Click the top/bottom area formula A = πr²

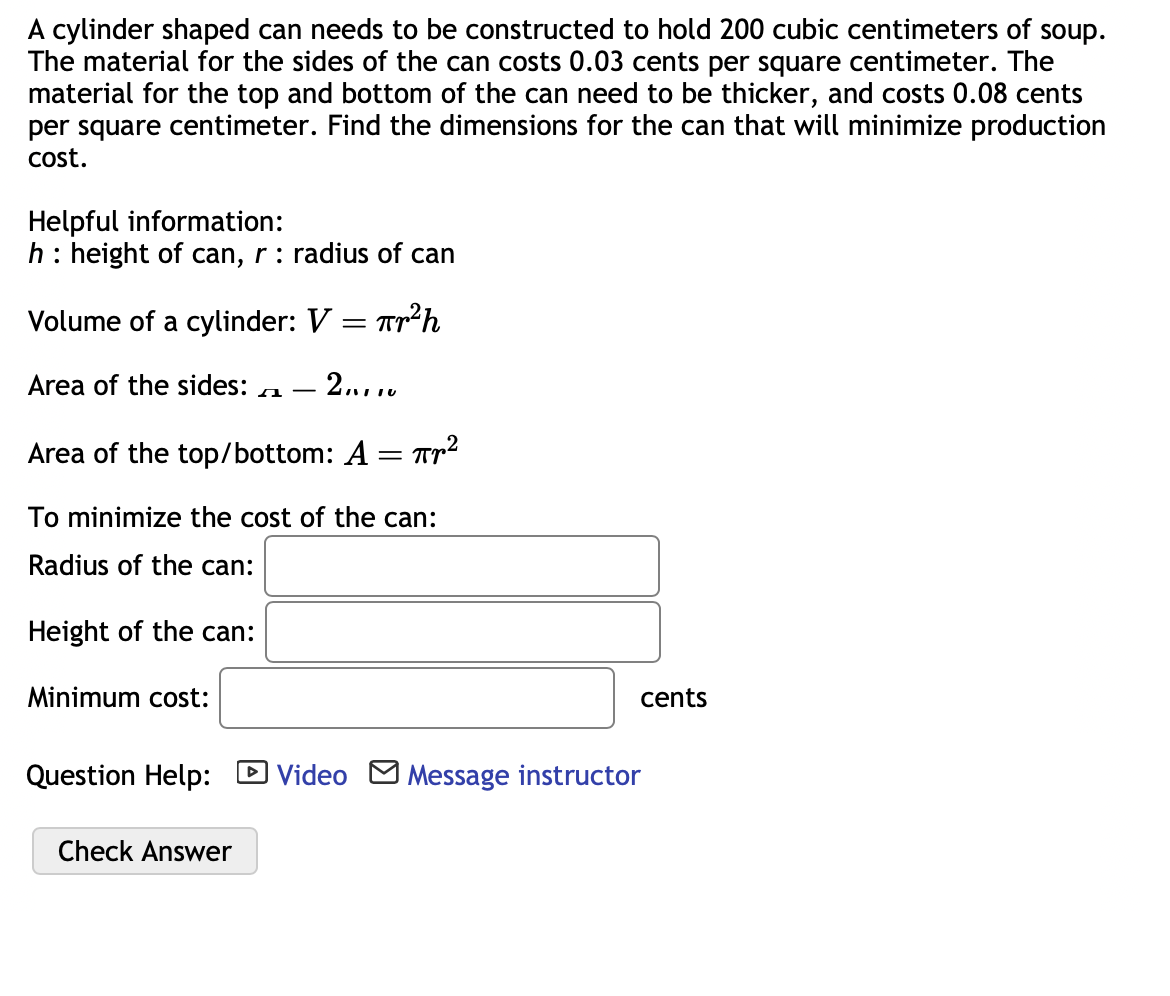[401, 451]
